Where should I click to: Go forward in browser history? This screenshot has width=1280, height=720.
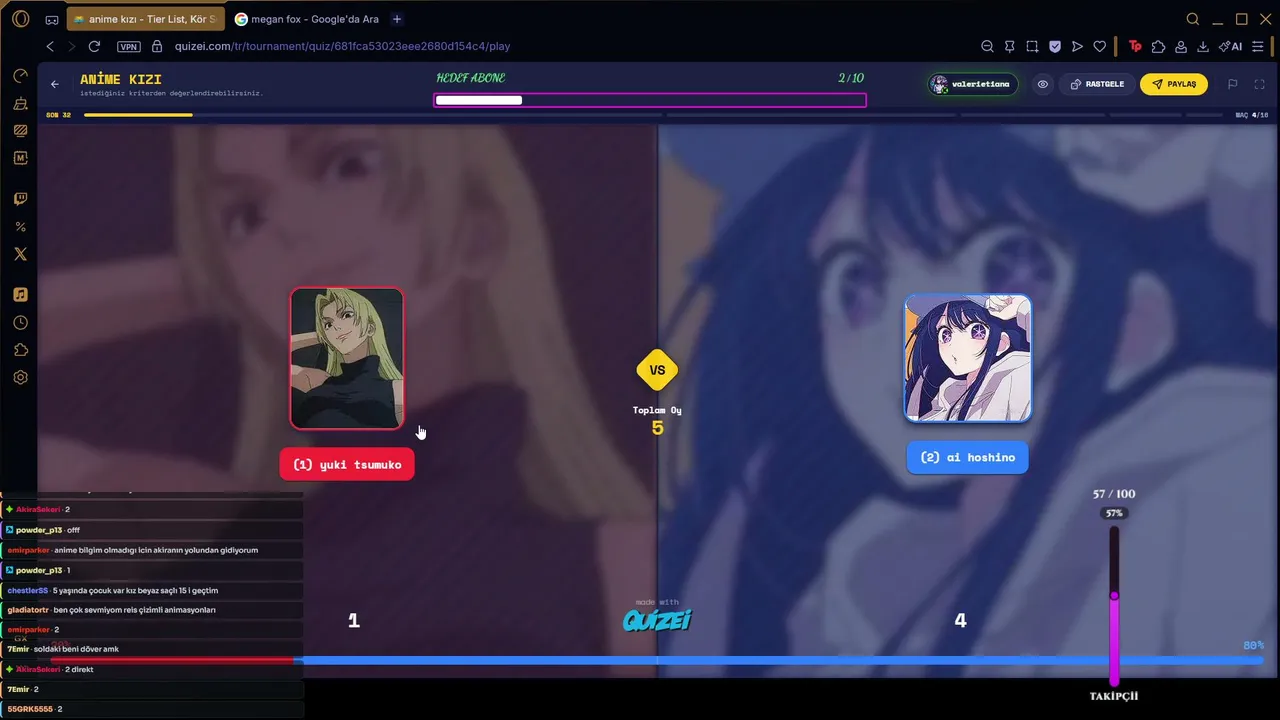[71, 46]
